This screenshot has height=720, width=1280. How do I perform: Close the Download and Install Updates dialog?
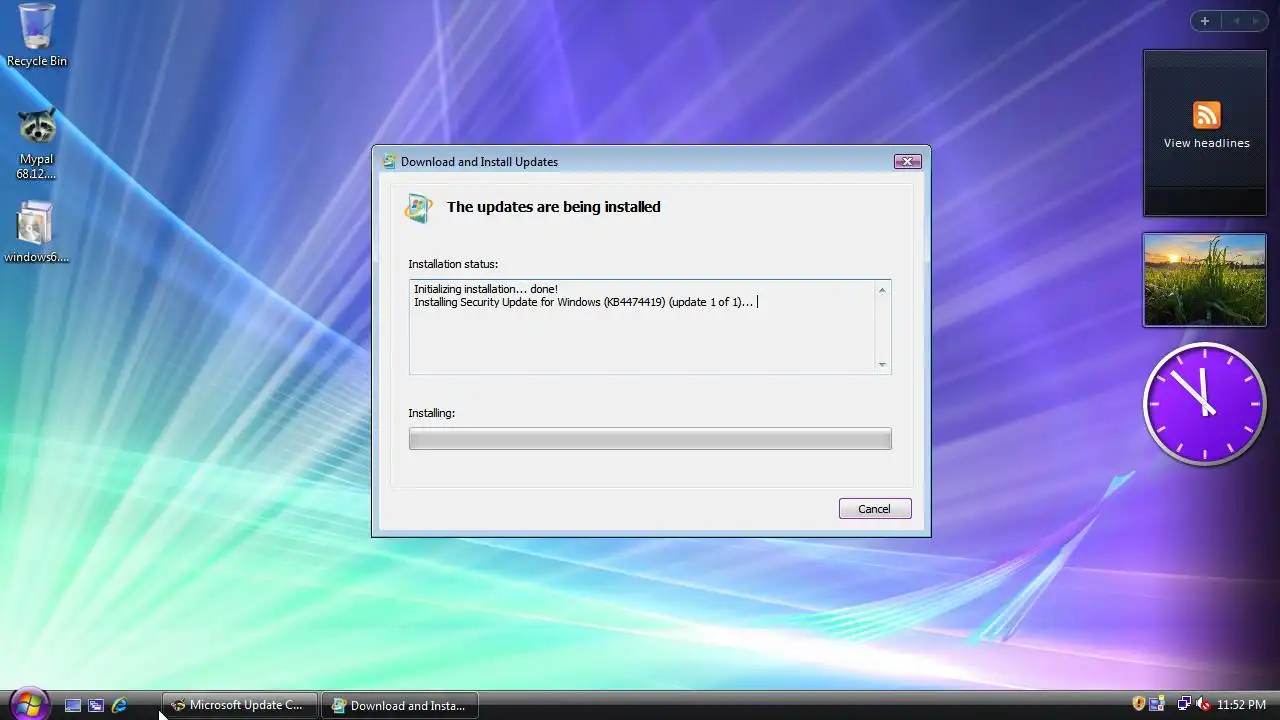pos(907,161)
